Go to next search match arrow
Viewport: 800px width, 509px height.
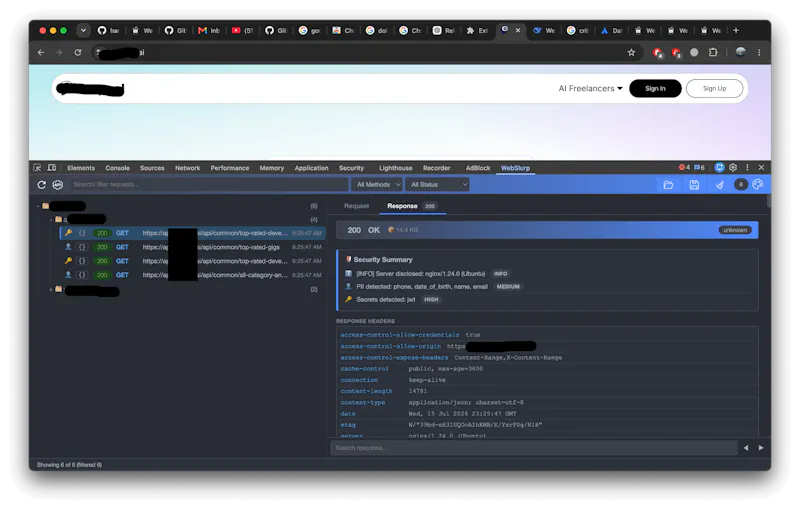click(x=761, y=448)
